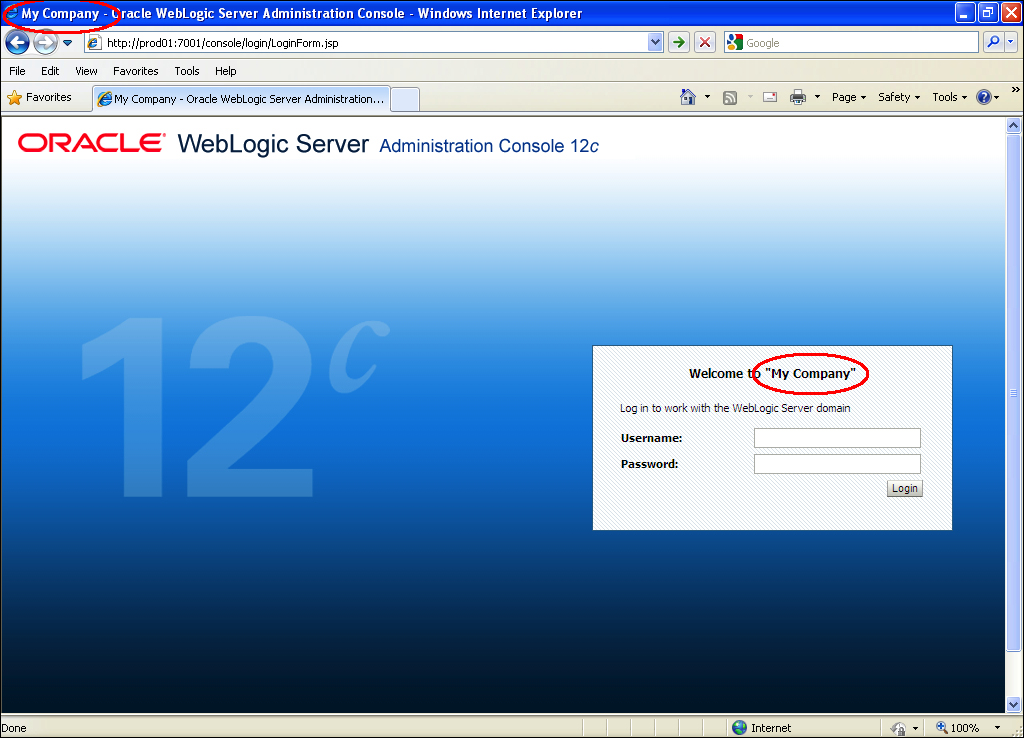Click the 'Administration Console 12c' header text

click(488, 146)
